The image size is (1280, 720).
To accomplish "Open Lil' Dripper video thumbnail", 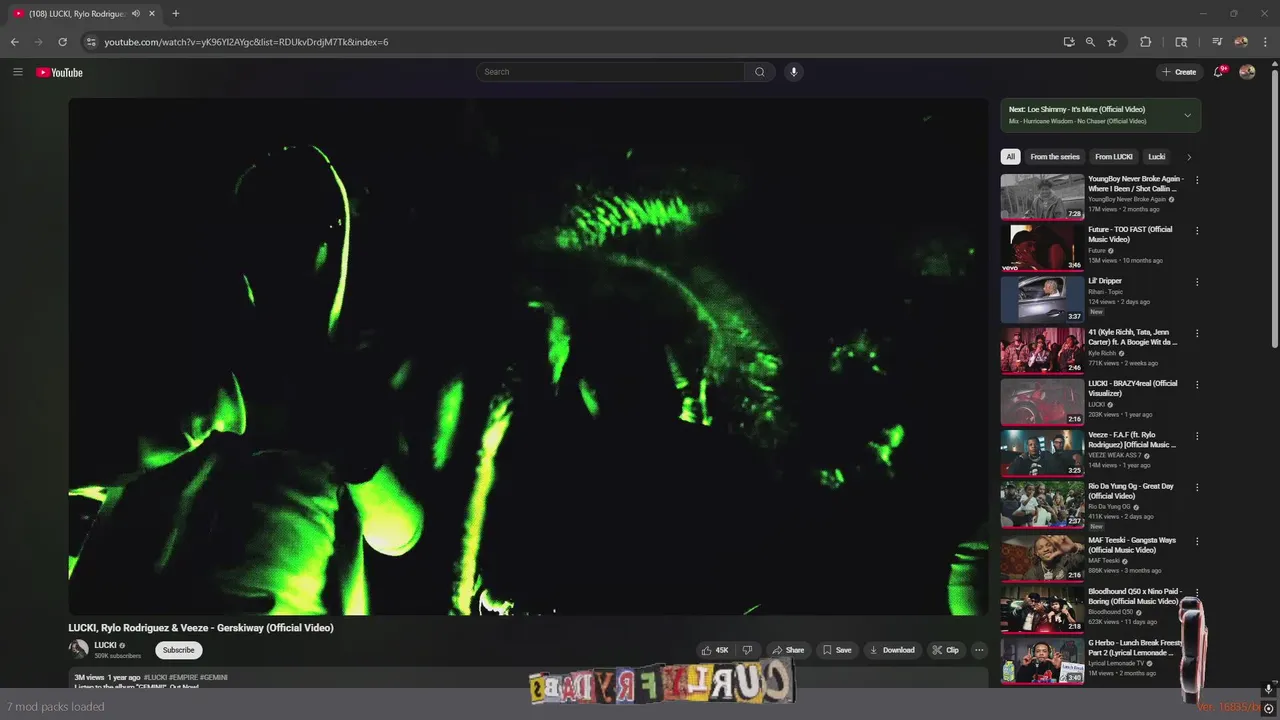I will click(1042, 298).
